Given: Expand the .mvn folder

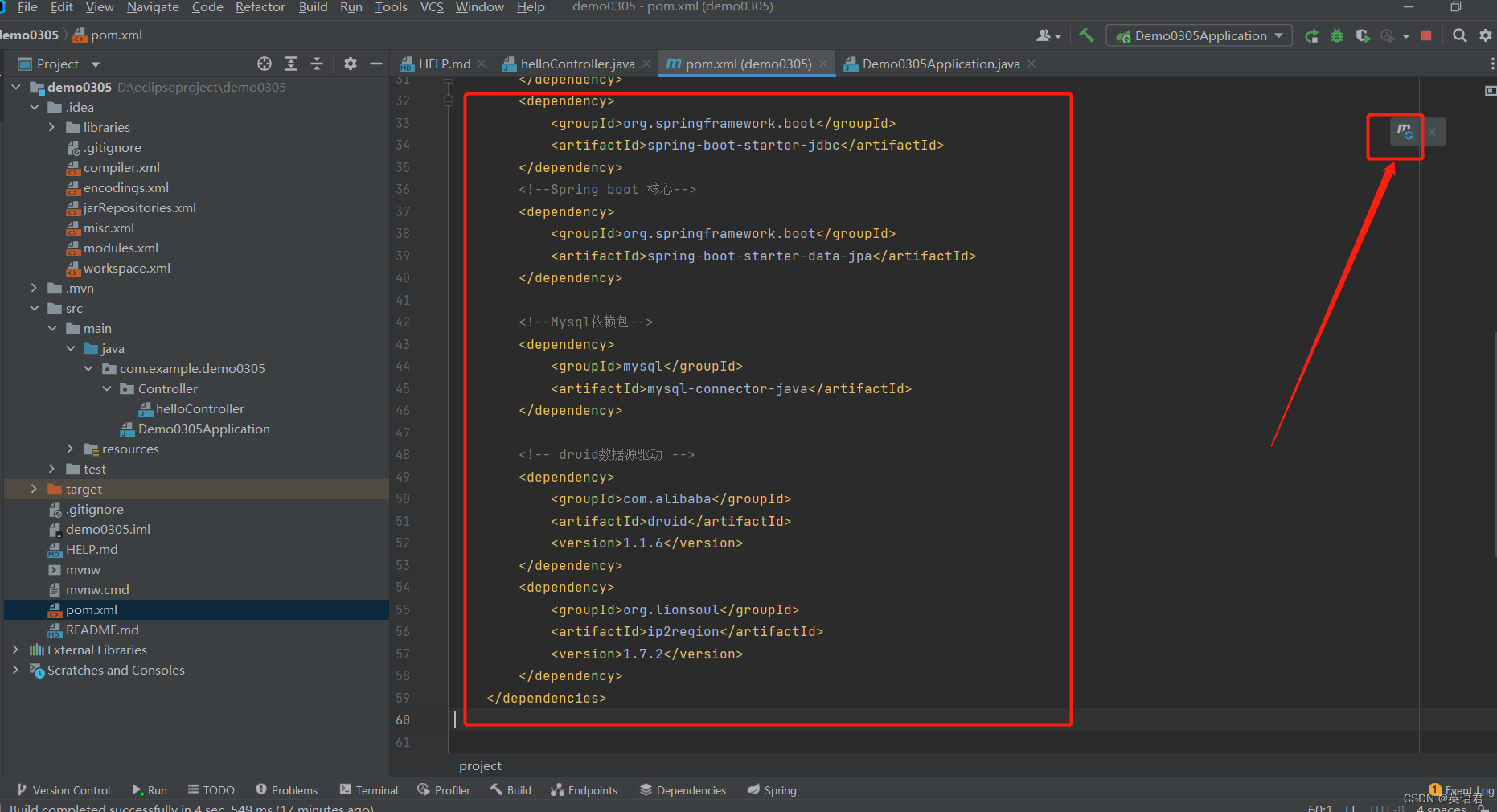Looking at the screenshot, I should pyautogui.click(x=35, y=288).
